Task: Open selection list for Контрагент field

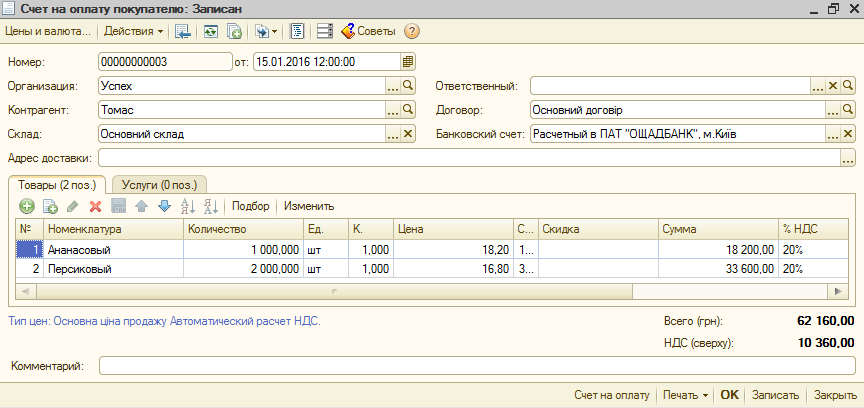Action: tap(392, 110)
